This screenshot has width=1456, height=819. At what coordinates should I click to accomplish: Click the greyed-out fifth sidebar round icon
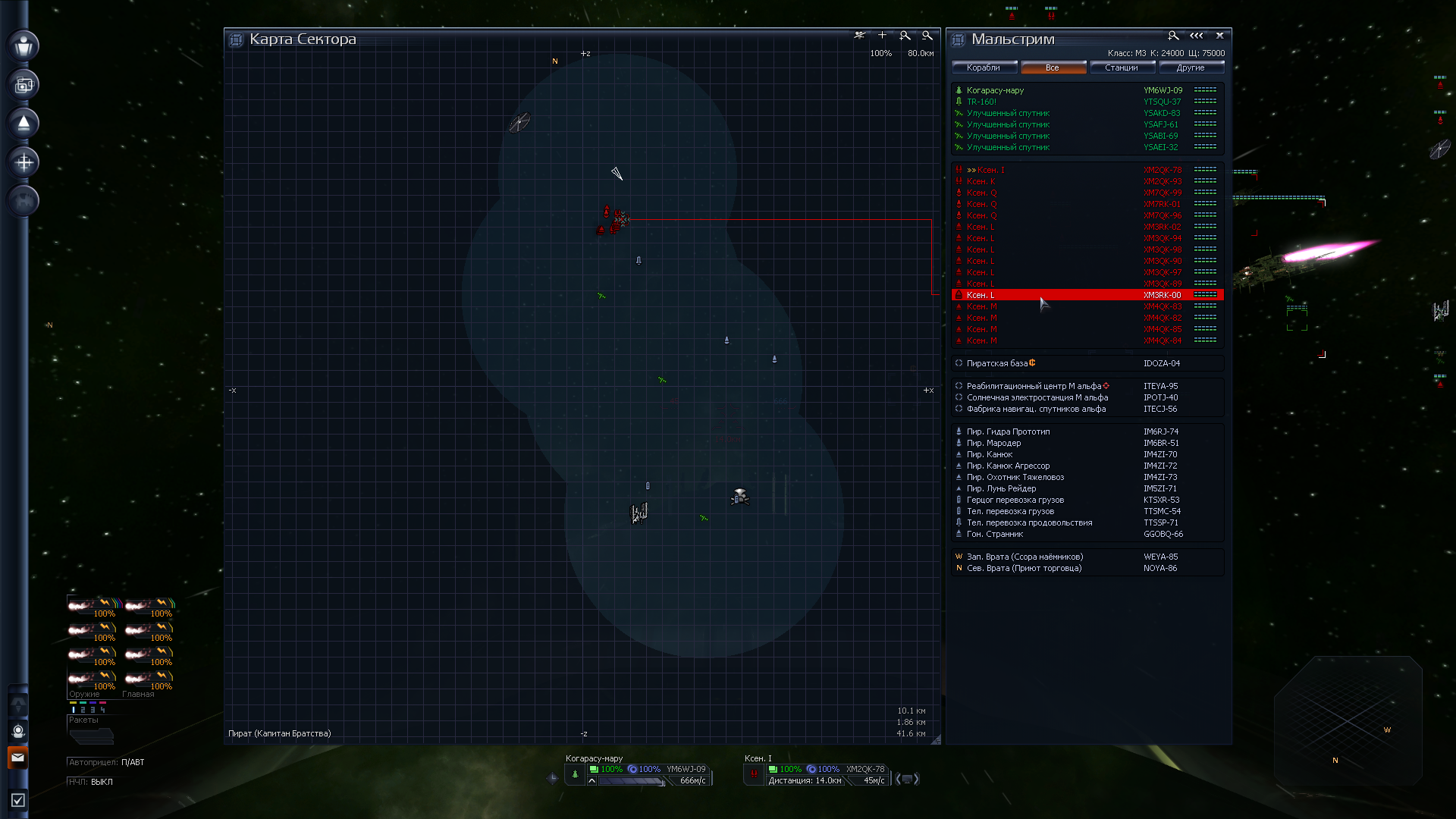click(24, 200)
